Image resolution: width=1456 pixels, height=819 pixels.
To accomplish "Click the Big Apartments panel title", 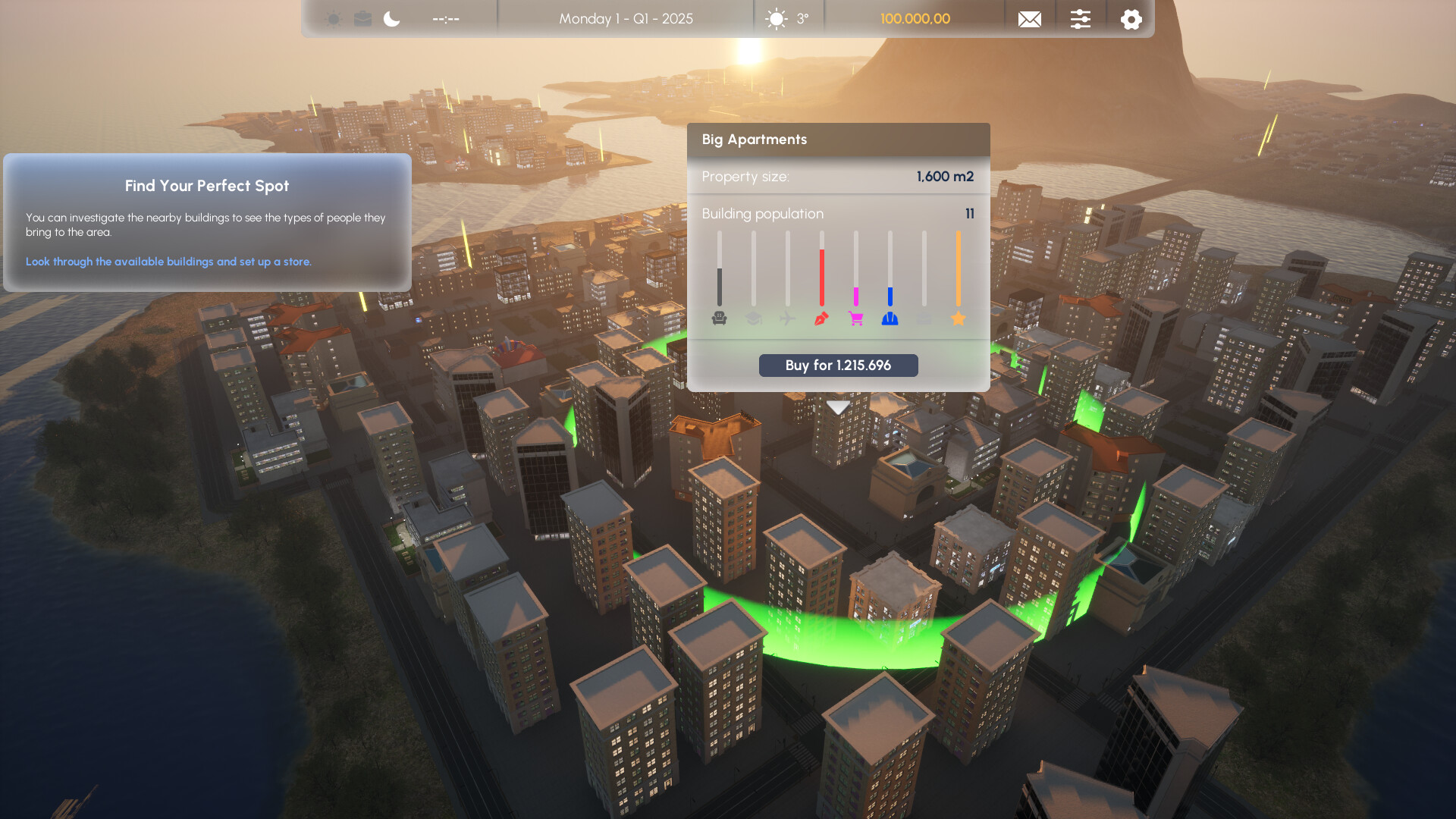I will [x=755, y=139].
